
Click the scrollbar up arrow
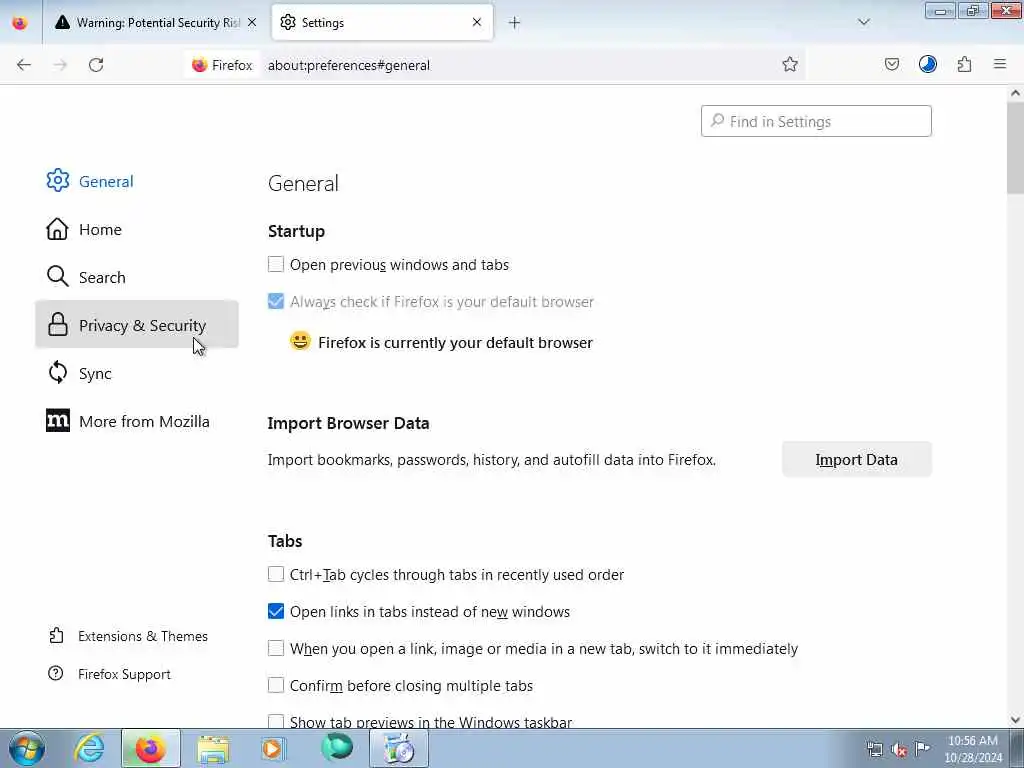coord(1015,93)
